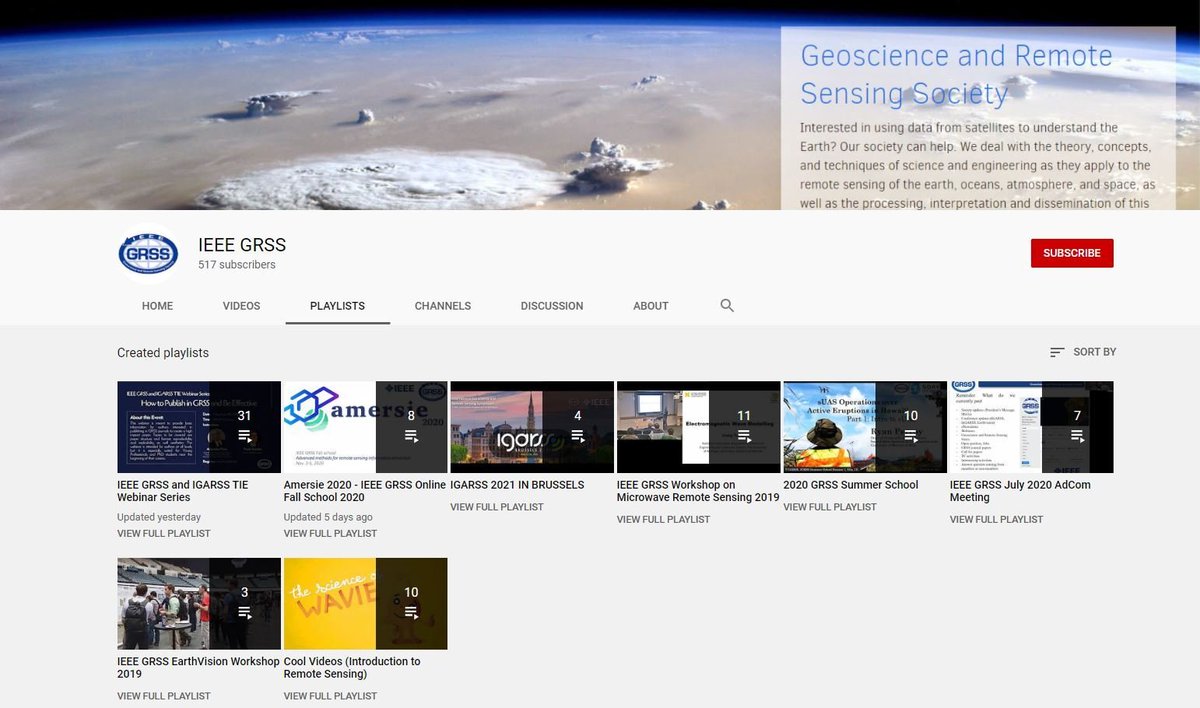The width and height of the screenshot is (1200, 708).
Task: Click 'Updated 5 days ago' under Amersie 2020
Action: (328, 517)
